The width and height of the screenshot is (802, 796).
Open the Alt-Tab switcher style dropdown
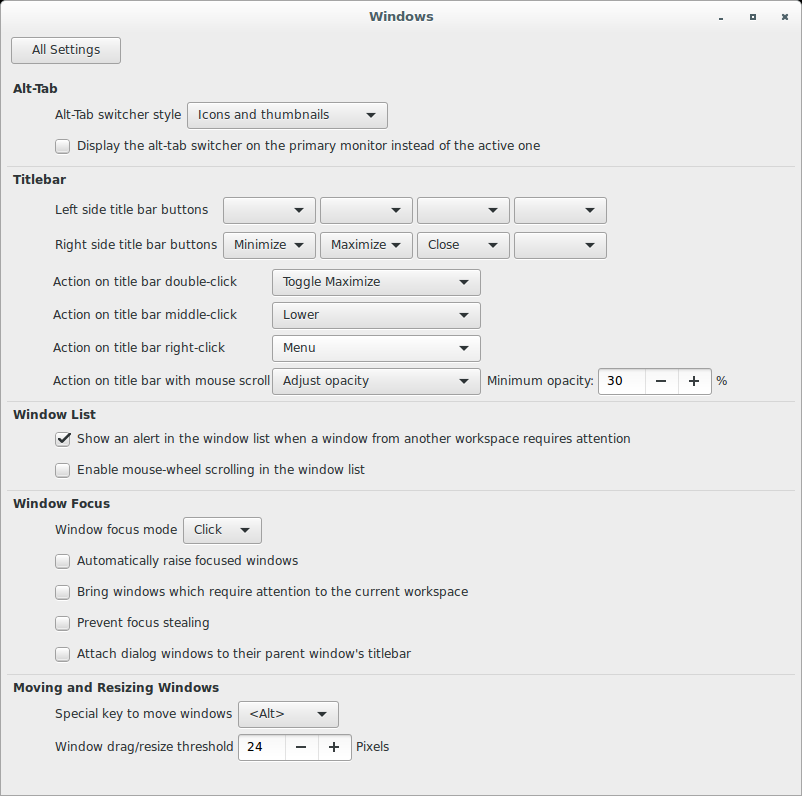tap(287, 115)
